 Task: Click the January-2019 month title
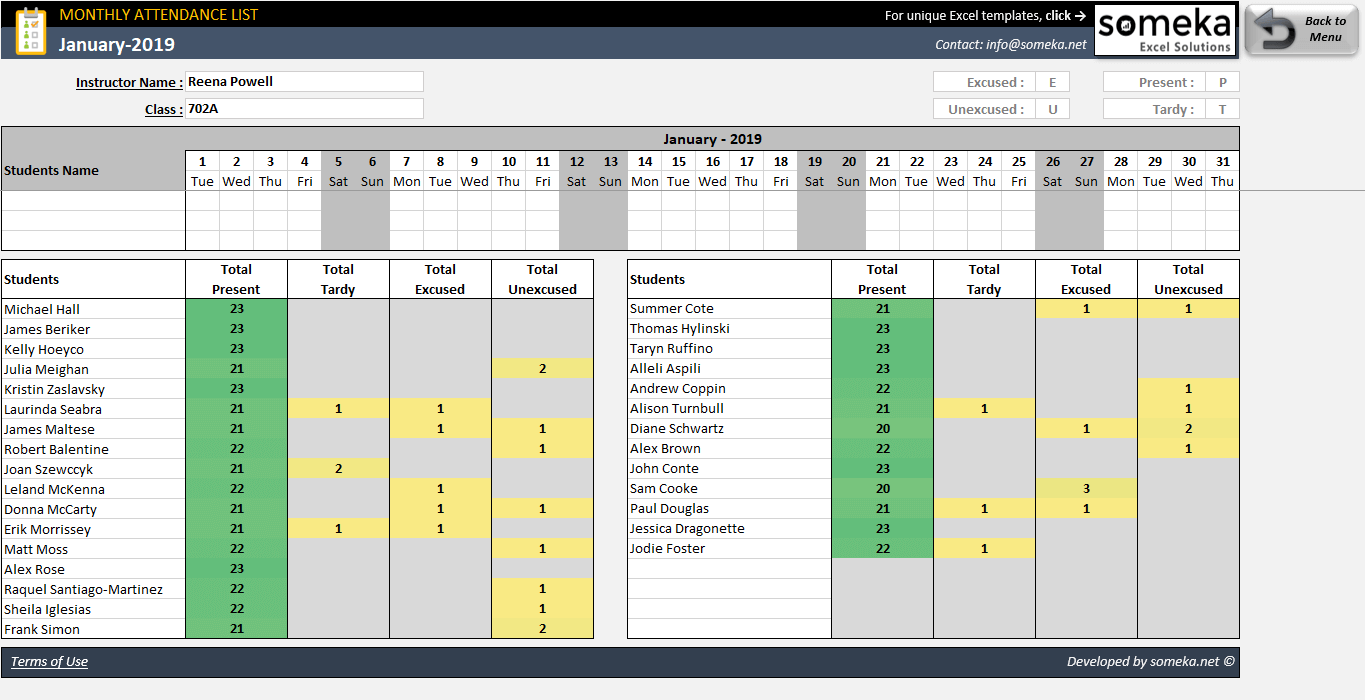coord(117,44)
